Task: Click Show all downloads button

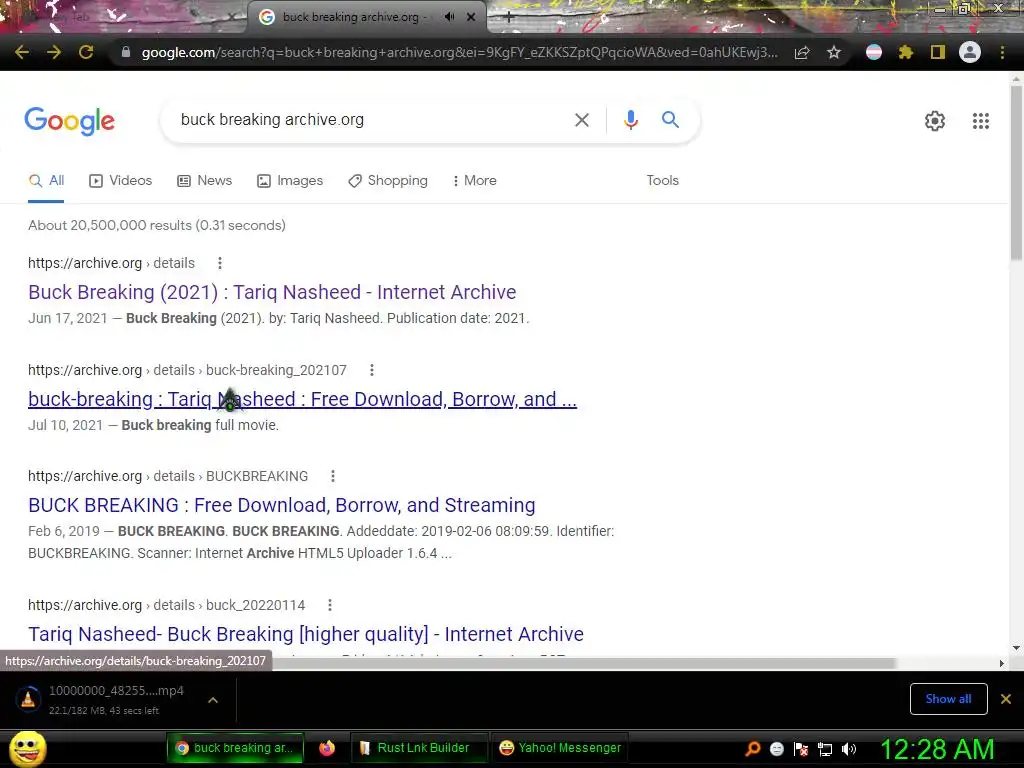Action: tap(948, 699)
